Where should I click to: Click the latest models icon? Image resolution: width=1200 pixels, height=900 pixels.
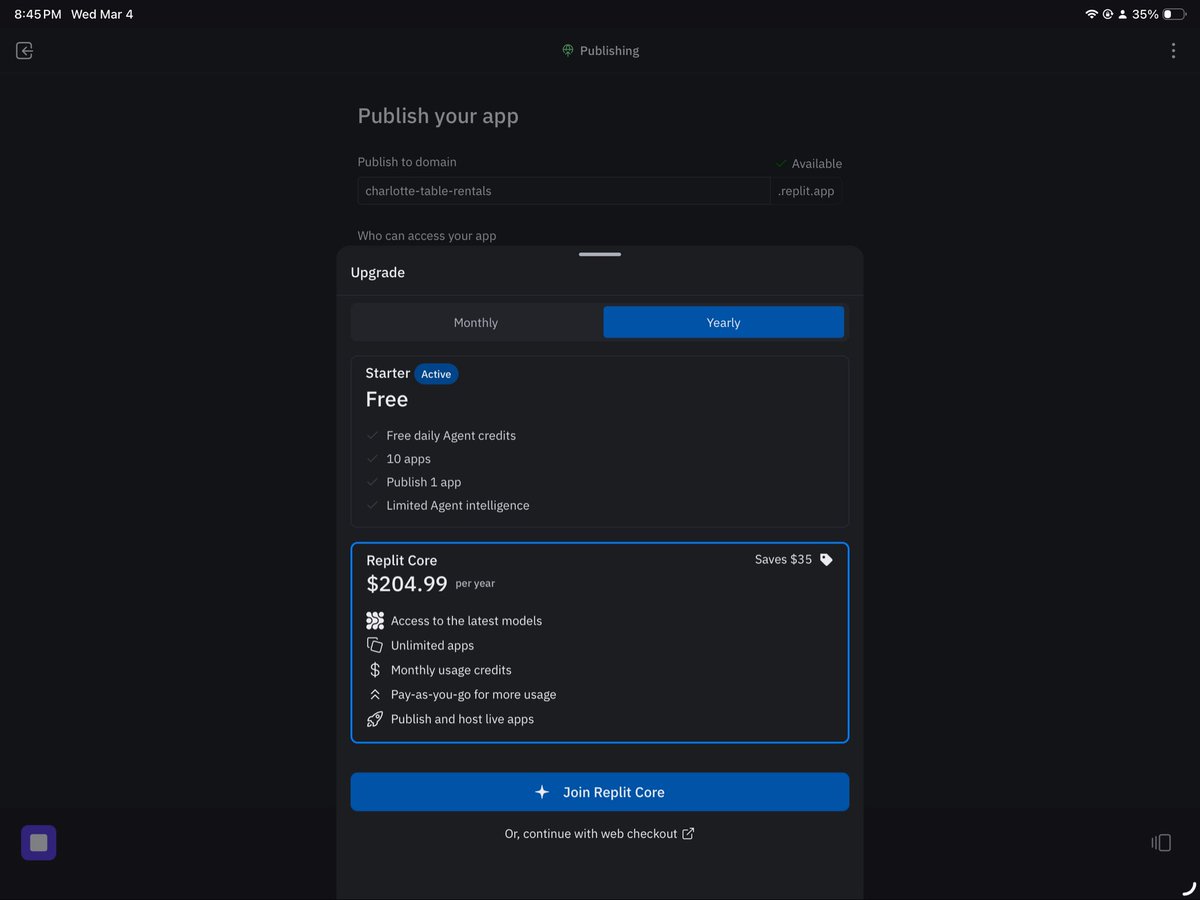pos(375,621)
